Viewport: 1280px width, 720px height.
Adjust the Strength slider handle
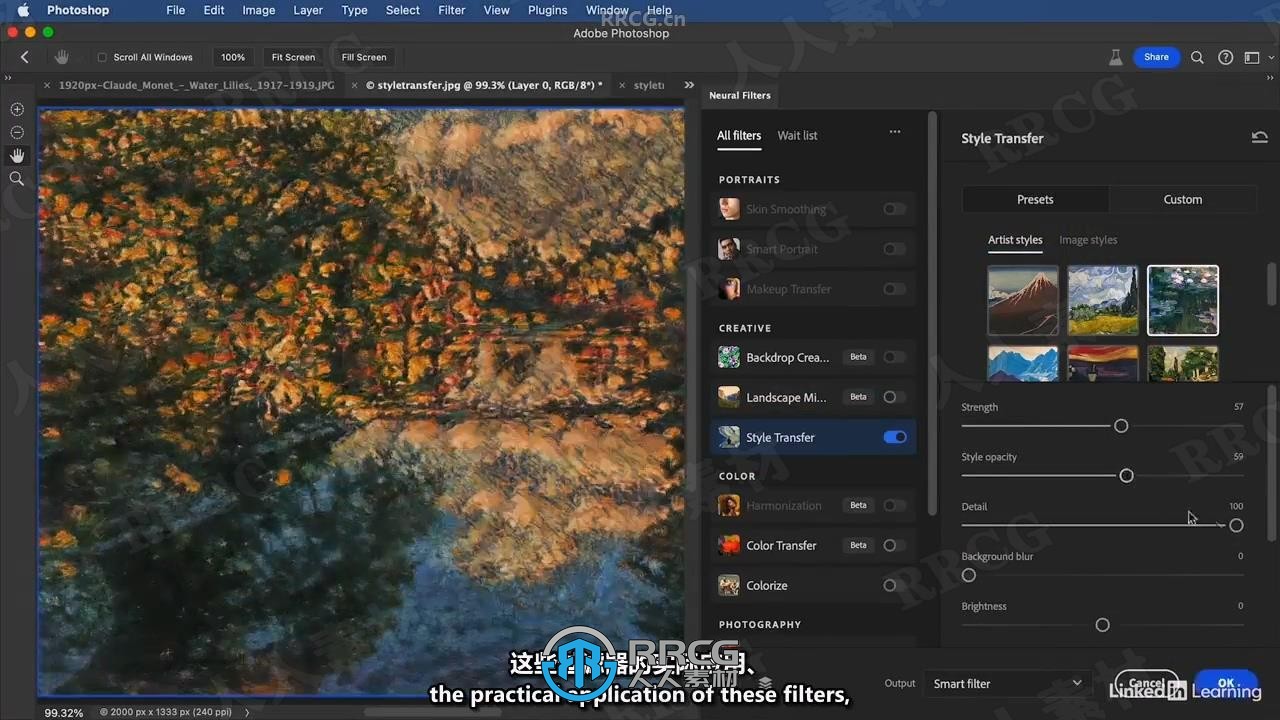1121,426
